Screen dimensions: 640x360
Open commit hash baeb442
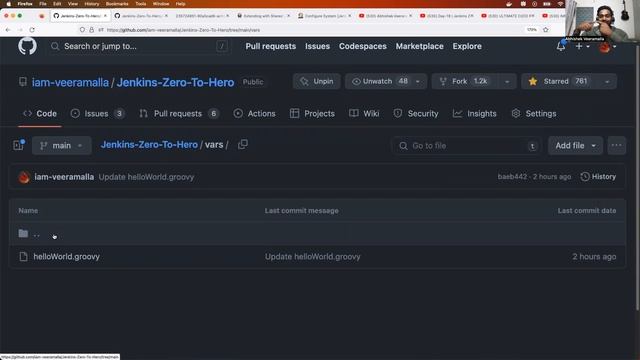point(512,177)
